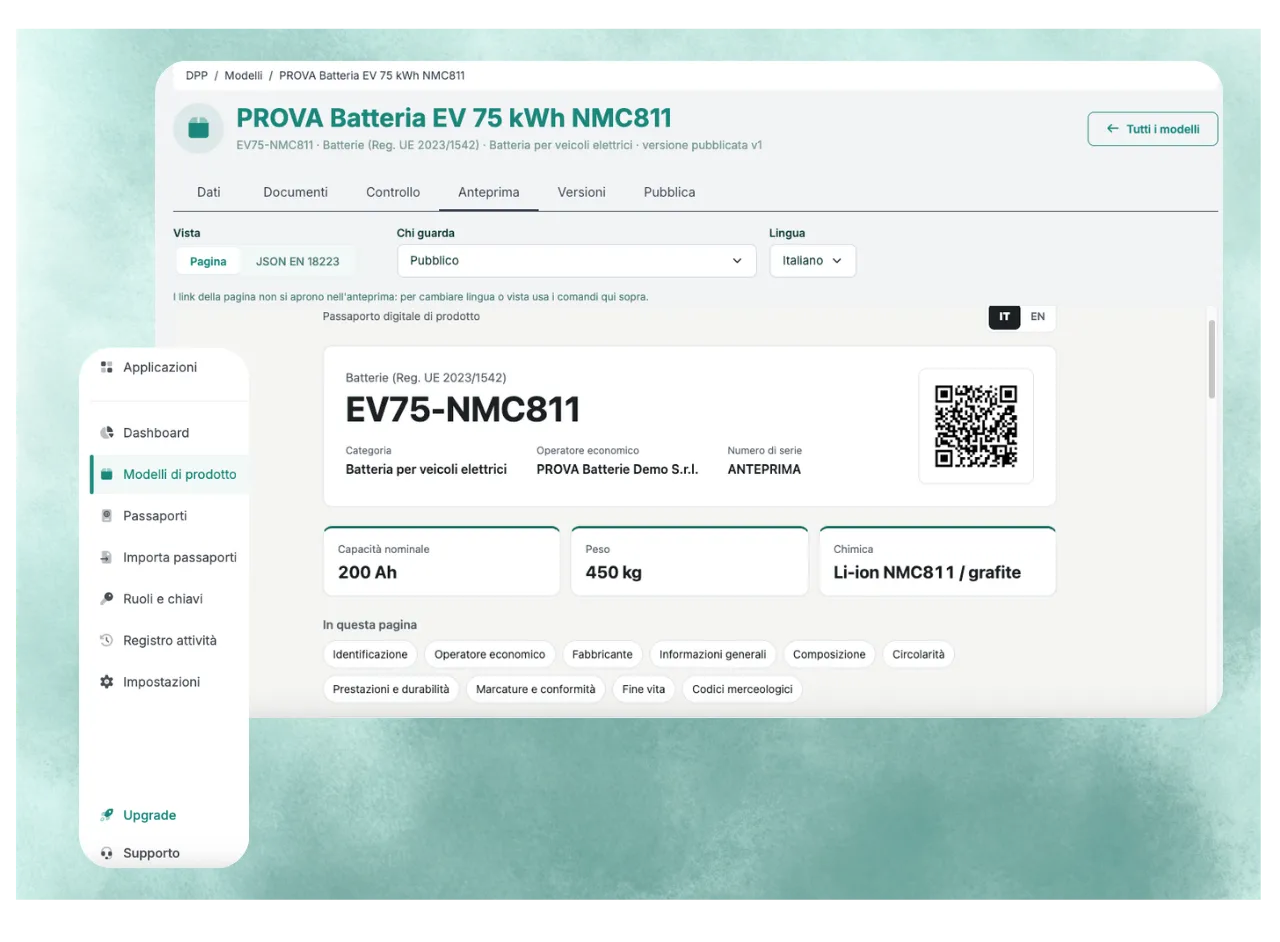
Task: Click the Supporto headset icon
Action: click(x=107, y=853)
